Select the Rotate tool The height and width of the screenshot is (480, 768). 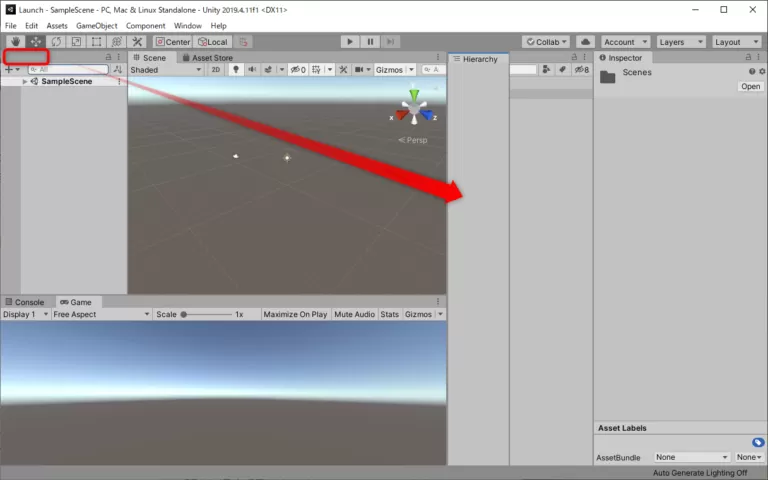(56, 42)
